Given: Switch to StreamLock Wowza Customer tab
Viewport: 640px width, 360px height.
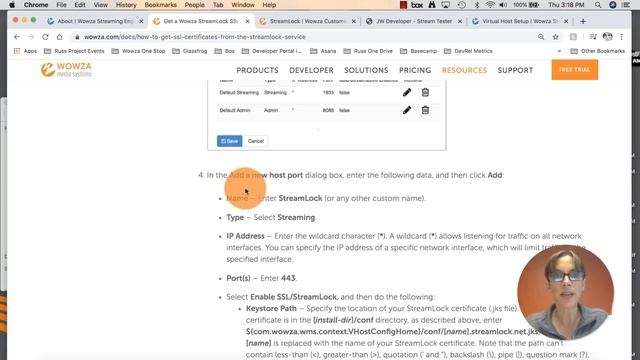Looking at the screenshot, I should tap(307, 21).
